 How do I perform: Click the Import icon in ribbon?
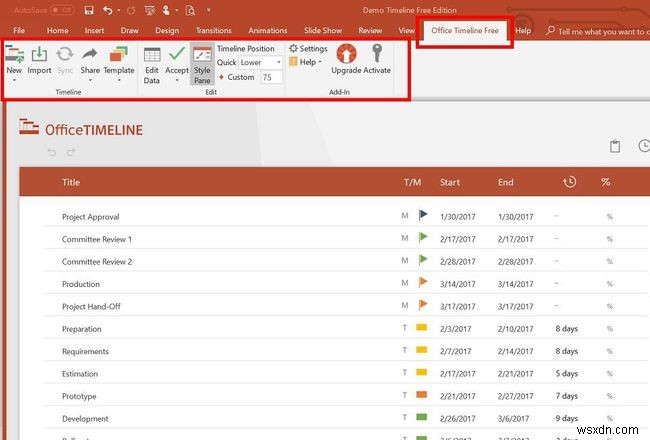pyautogui.click(x=39, y=54)
